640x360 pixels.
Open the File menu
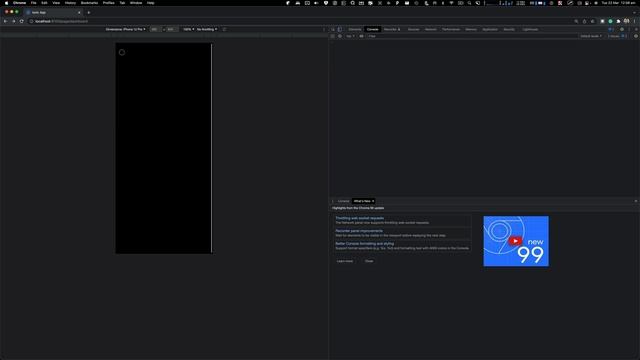click(33, 3)
